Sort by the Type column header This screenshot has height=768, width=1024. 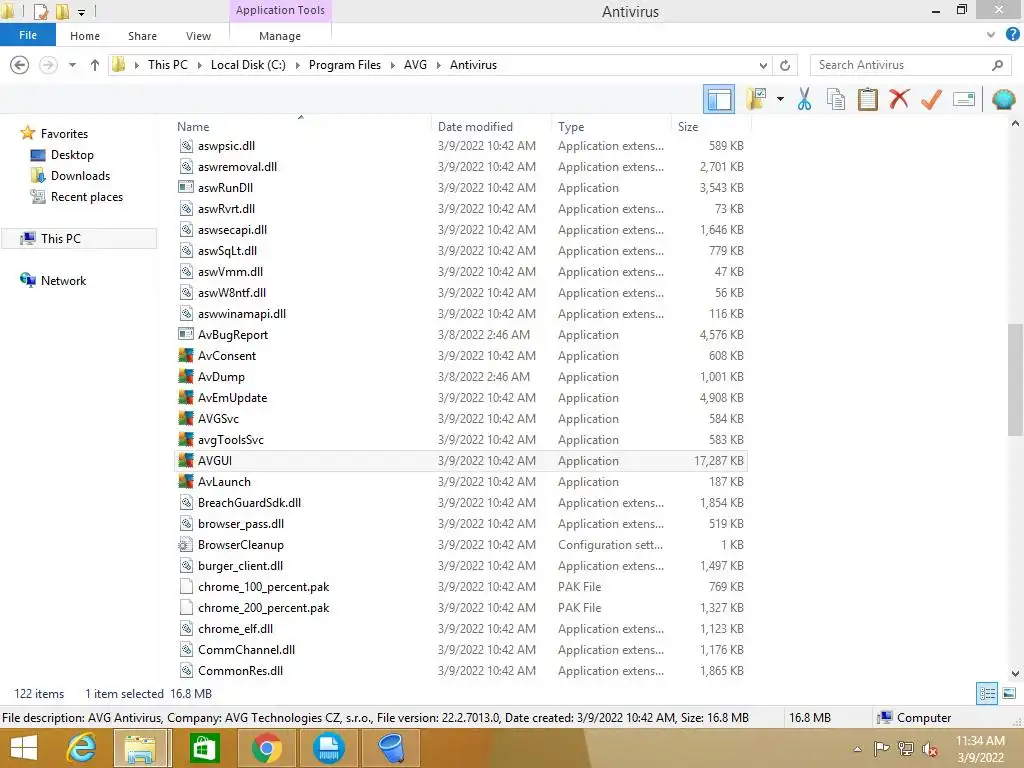pyautogui.click(x=571, y=127)
